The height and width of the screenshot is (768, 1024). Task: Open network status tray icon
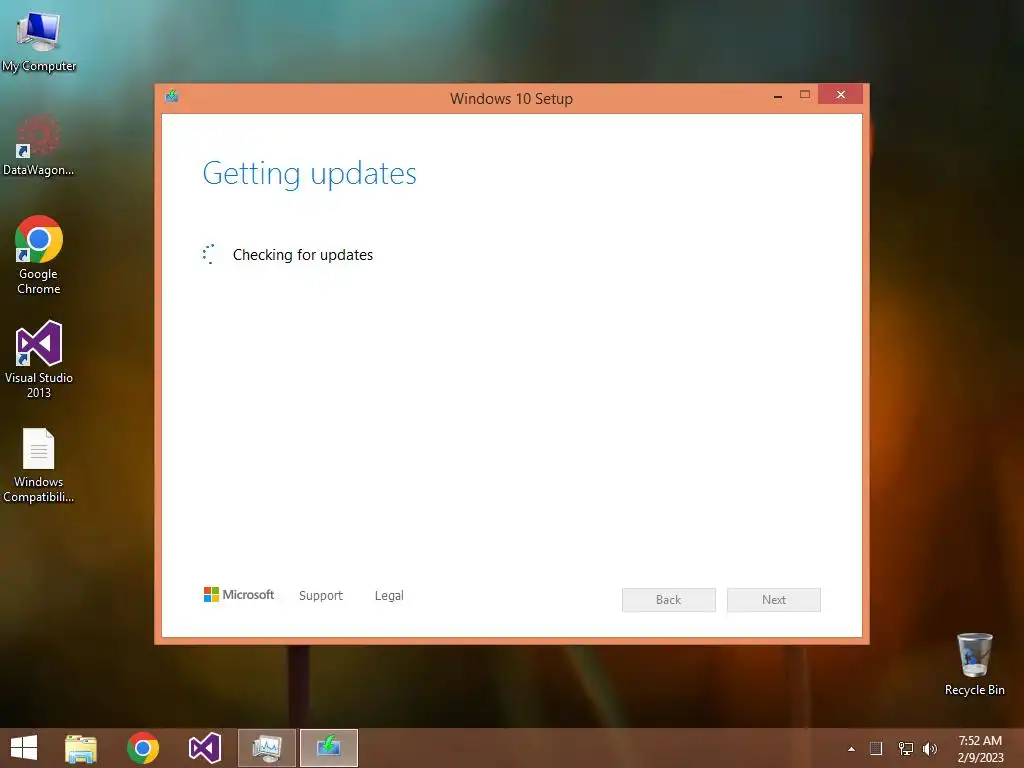tap(906, 748)
